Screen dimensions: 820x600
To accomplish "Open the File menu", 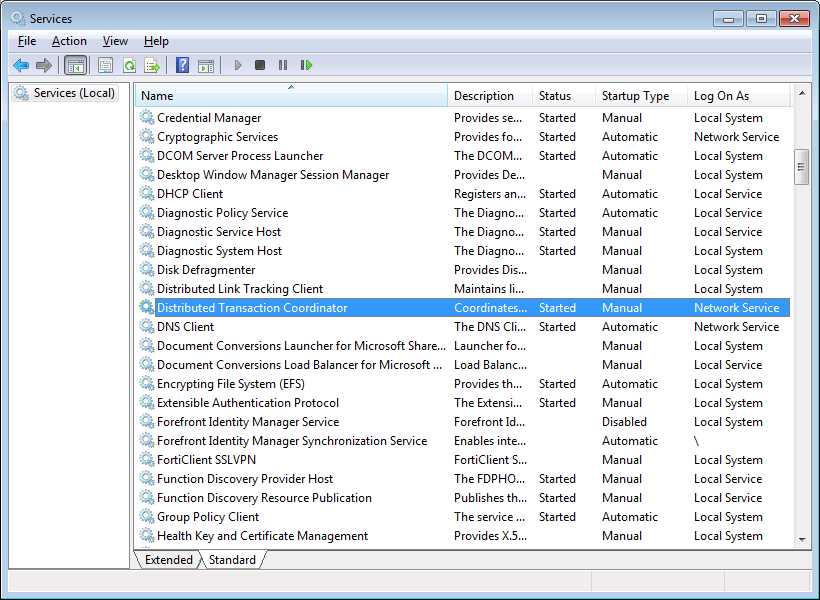I will [27, 41].
